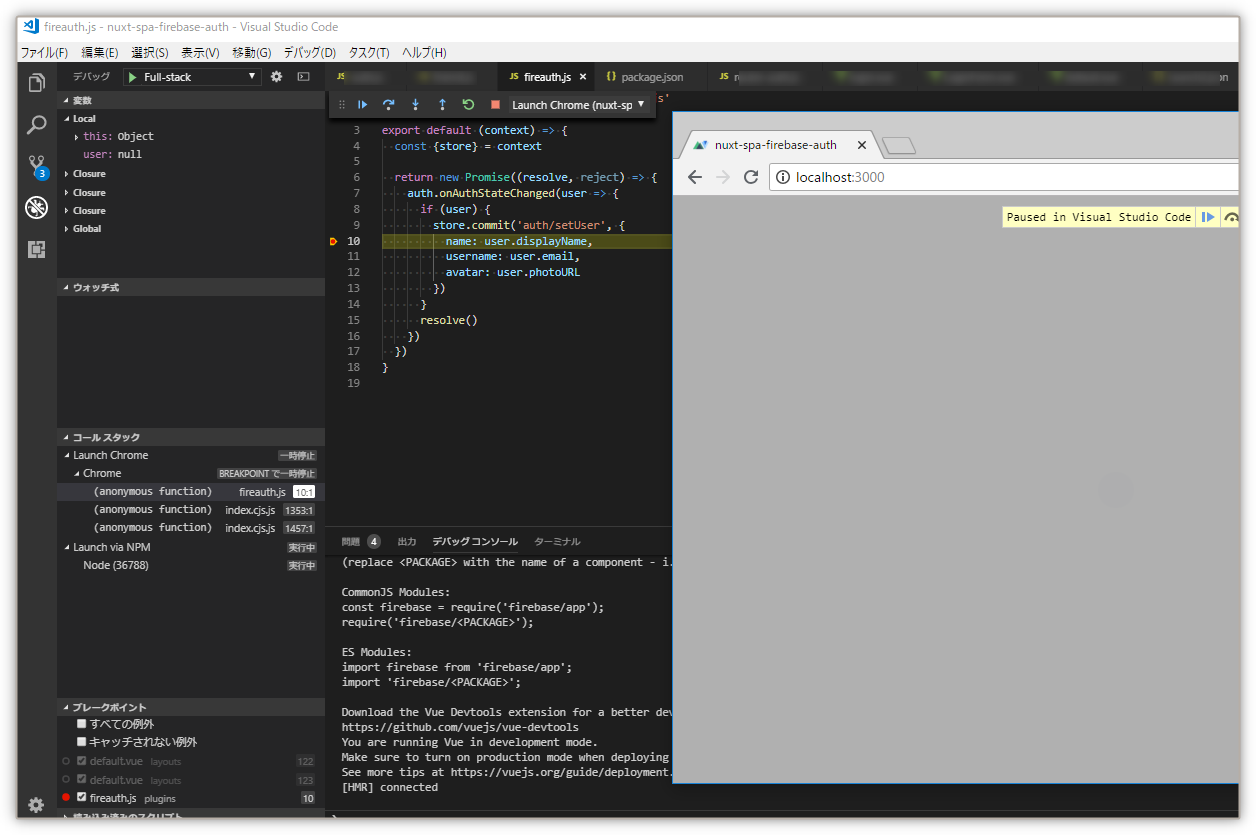Click the Step Into debug icon
Screen dimensions: 1256x835
pos(414,104)
